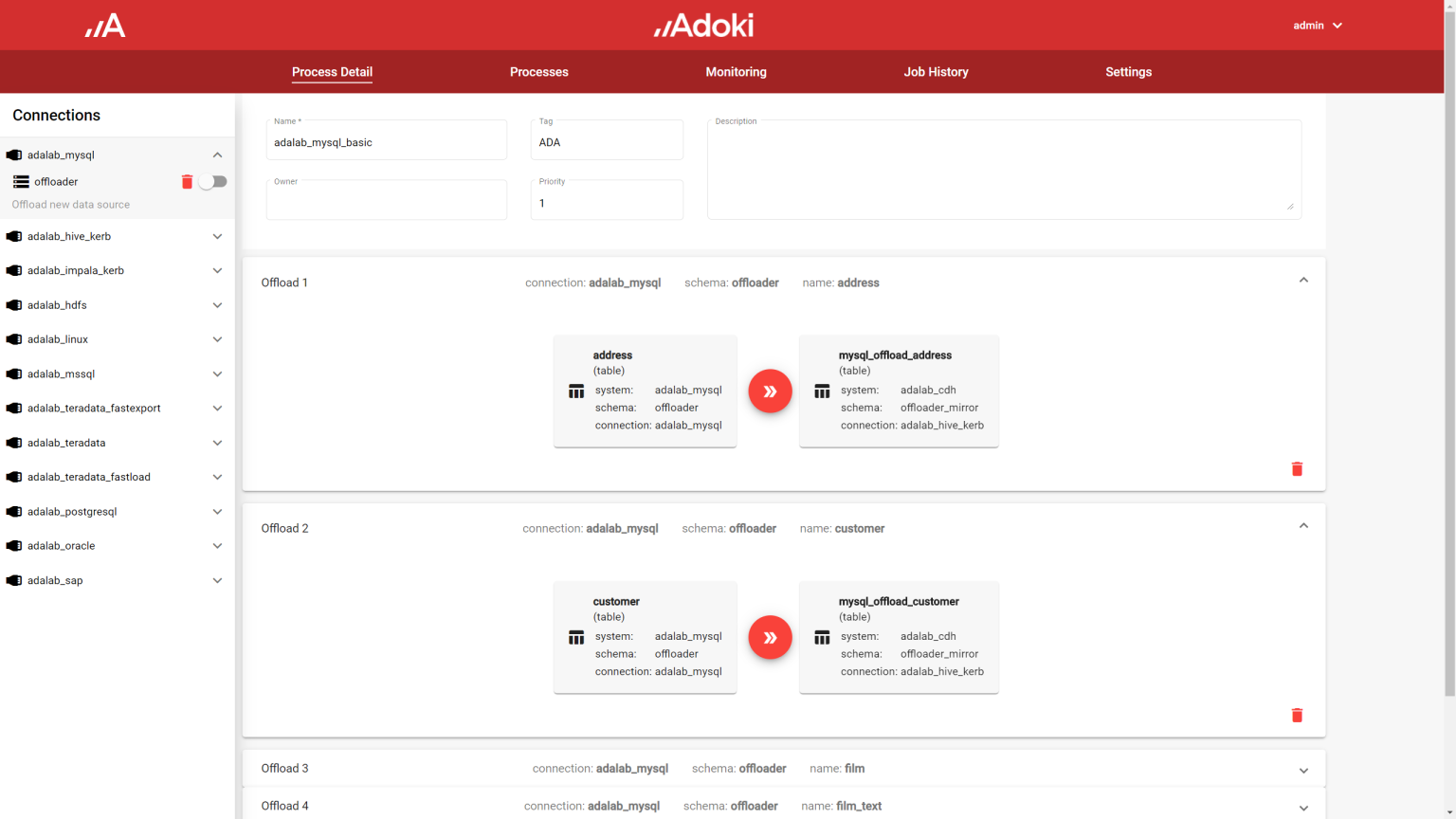
Task: Collapse the Offload 1 address panel
Action: [x=1303, y=281]
